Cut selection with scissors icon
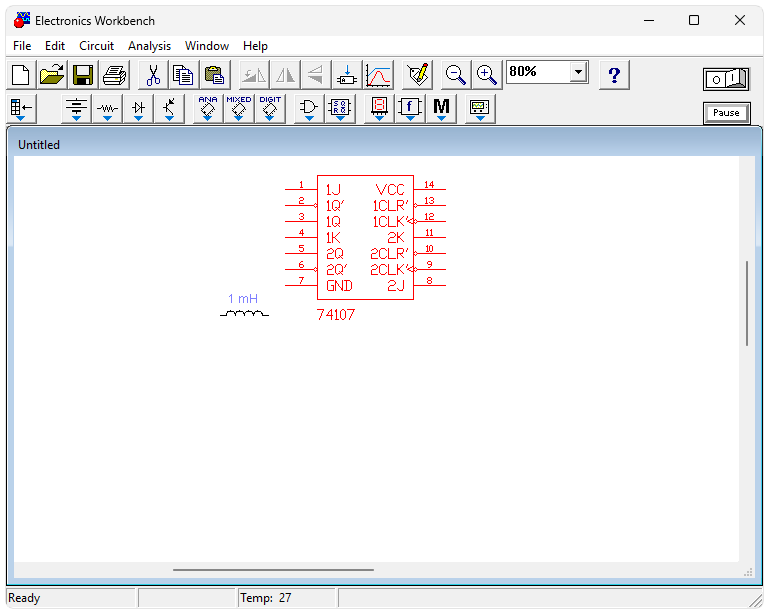 (x=153, y=75)
